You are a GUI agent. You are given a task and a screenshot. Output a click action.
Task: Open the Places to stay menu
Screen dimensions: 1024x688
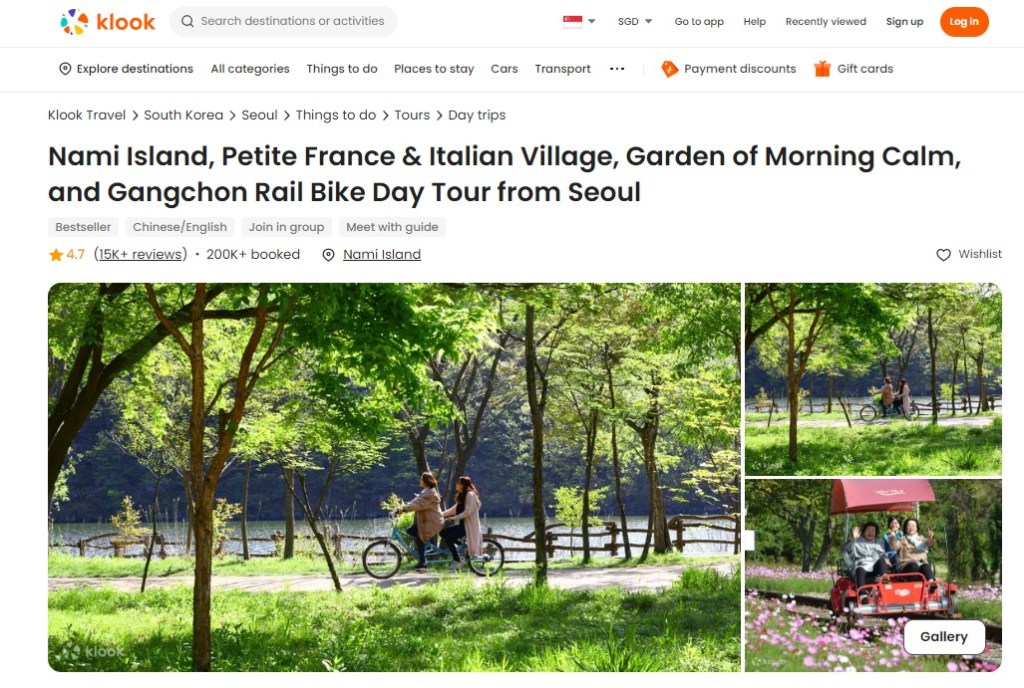[x=434, y=69]
